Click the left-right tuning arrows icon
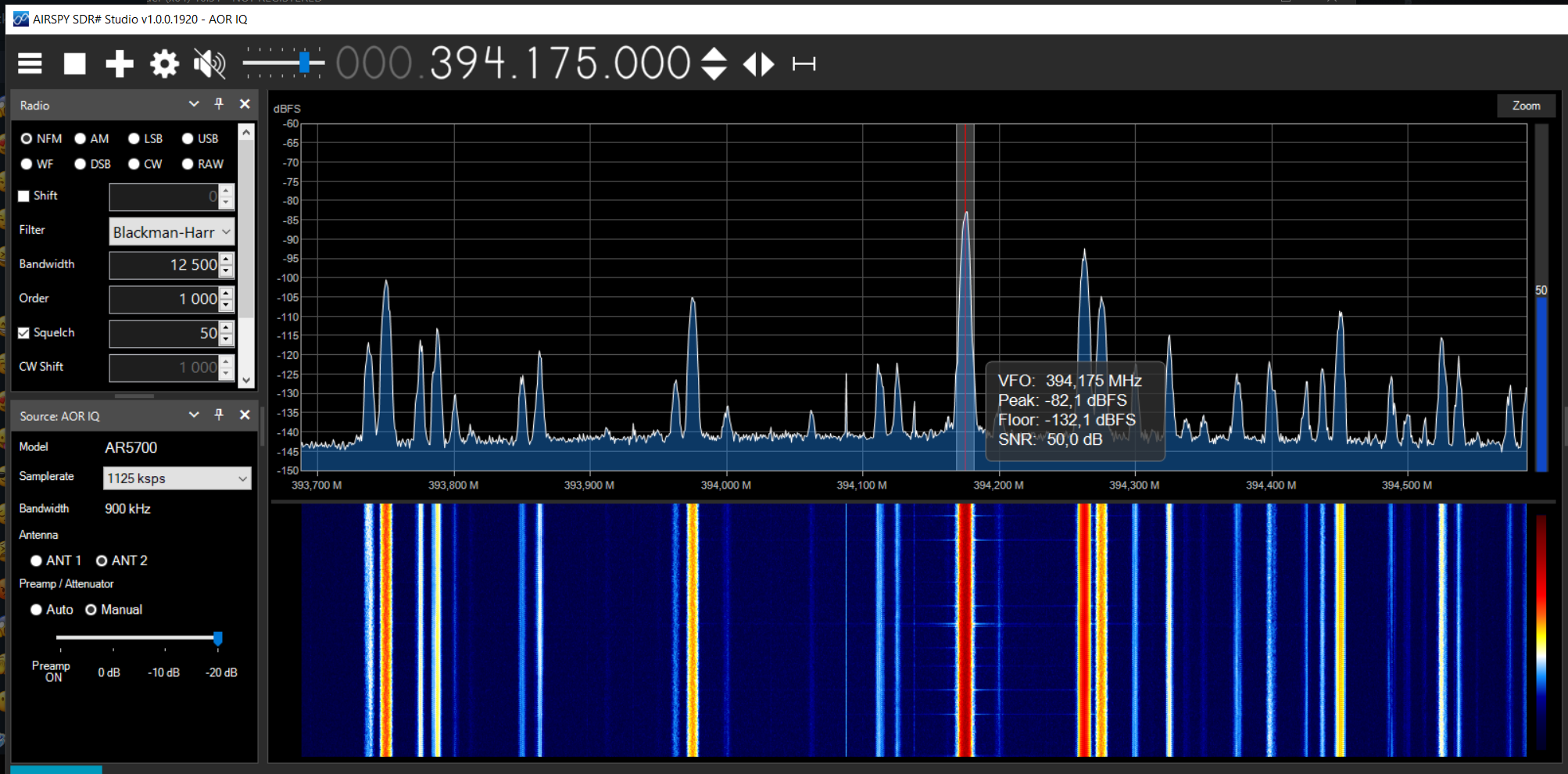The width and height of the screenshot is (1568, 774). coord(758,63)
